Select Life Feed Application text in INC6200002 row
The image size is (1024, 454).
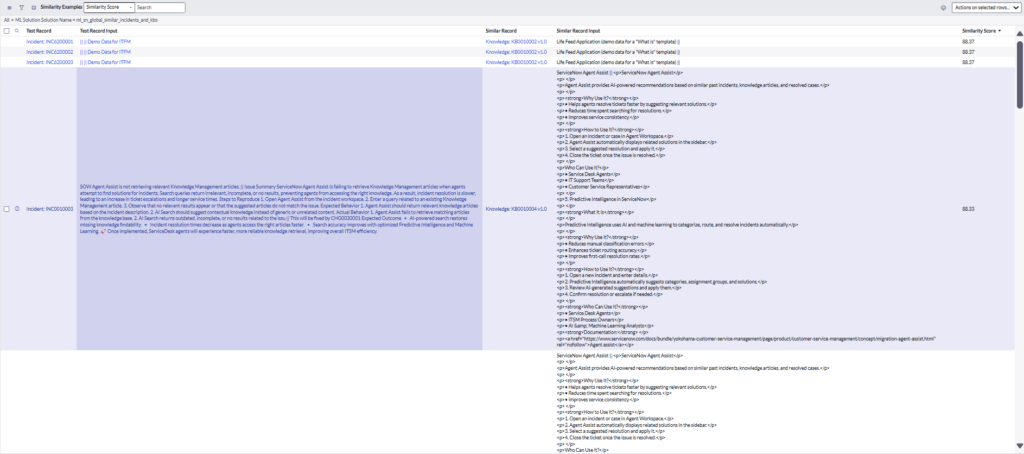(618, 52)
